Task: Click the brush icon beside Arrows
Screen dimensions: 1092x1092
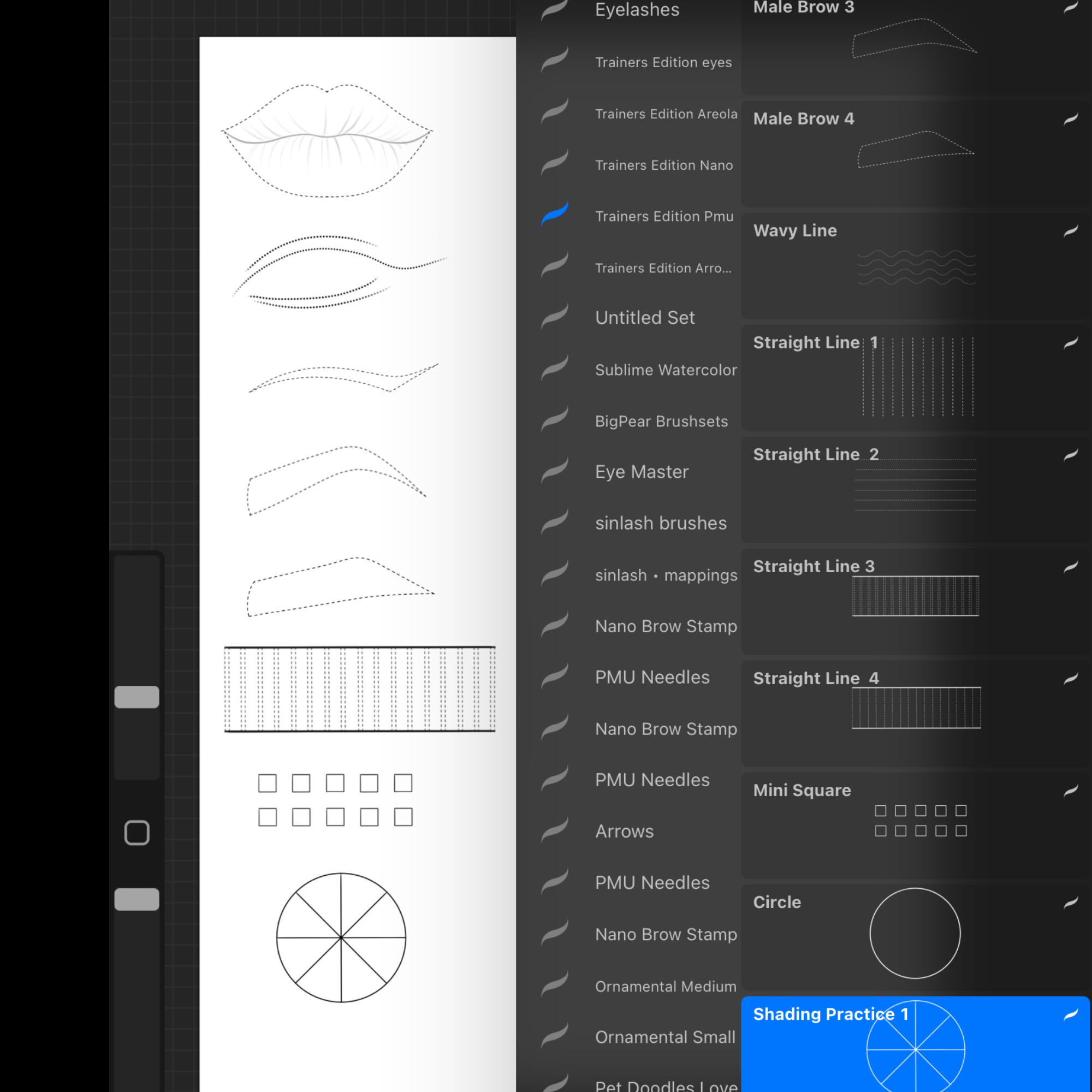Action: tap(555, 830)
